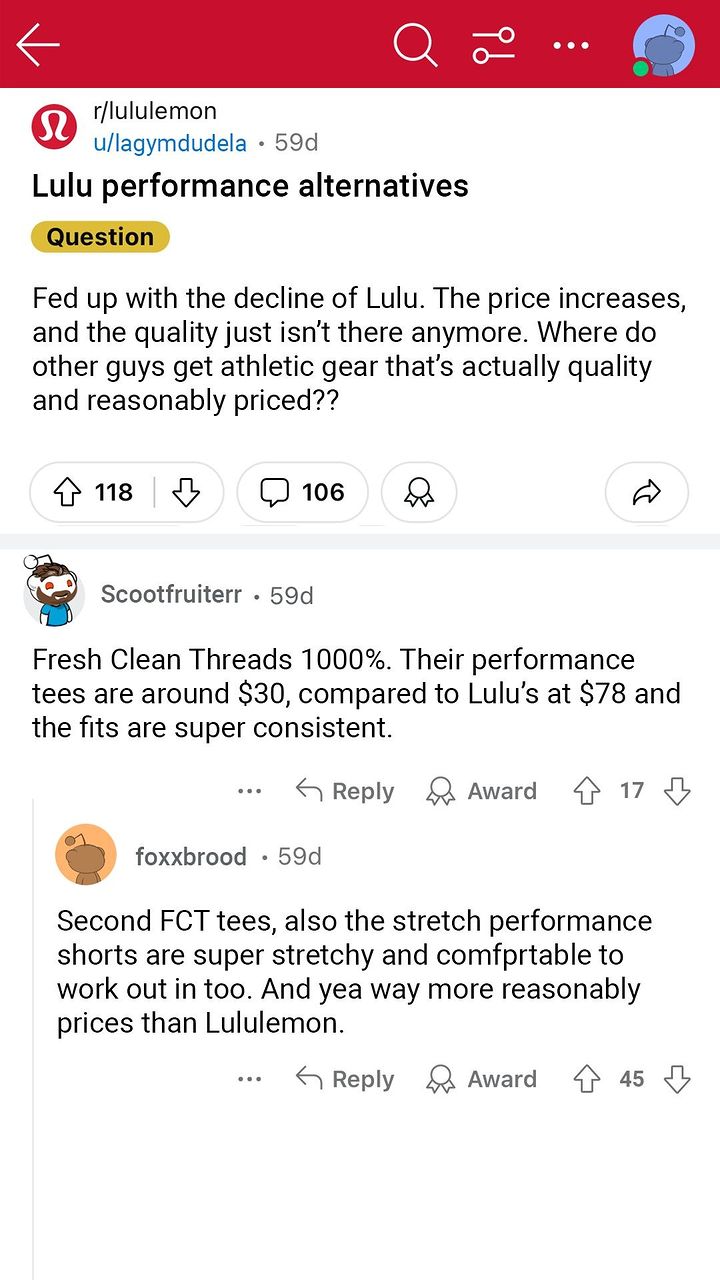This screenshot has width=720, height=1280.
Task: Open the header three-dot overflow menu
Action: point(571,45)
